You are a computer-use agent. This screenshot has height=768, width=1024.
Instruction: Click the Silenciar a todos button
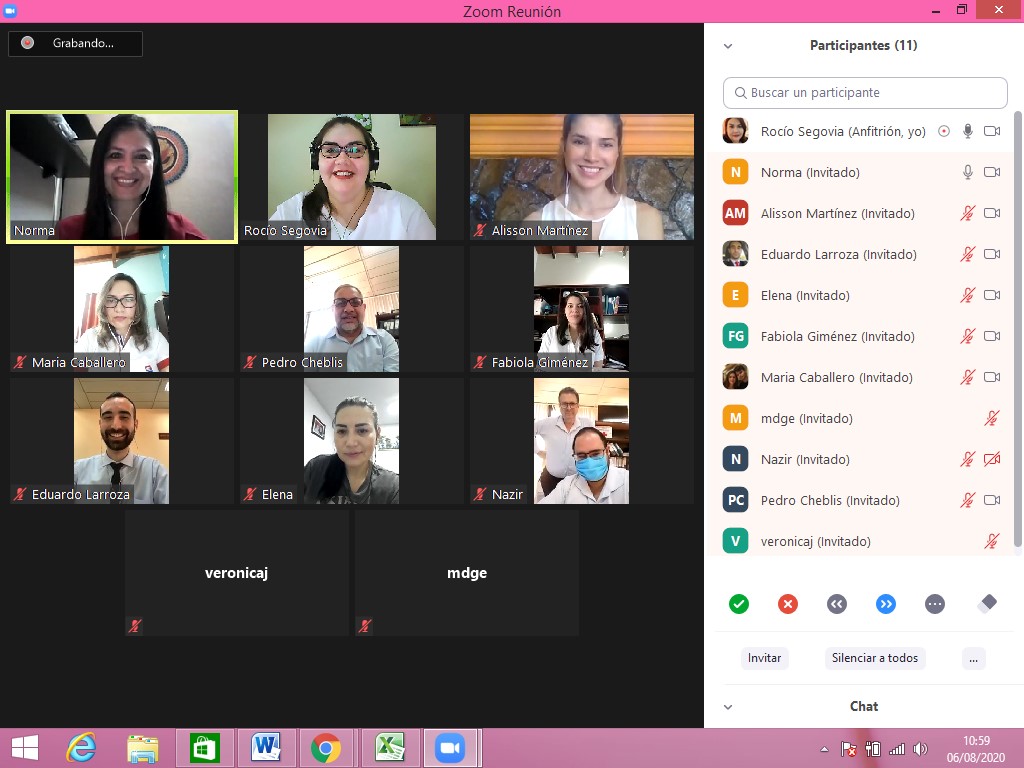(874, 658)
